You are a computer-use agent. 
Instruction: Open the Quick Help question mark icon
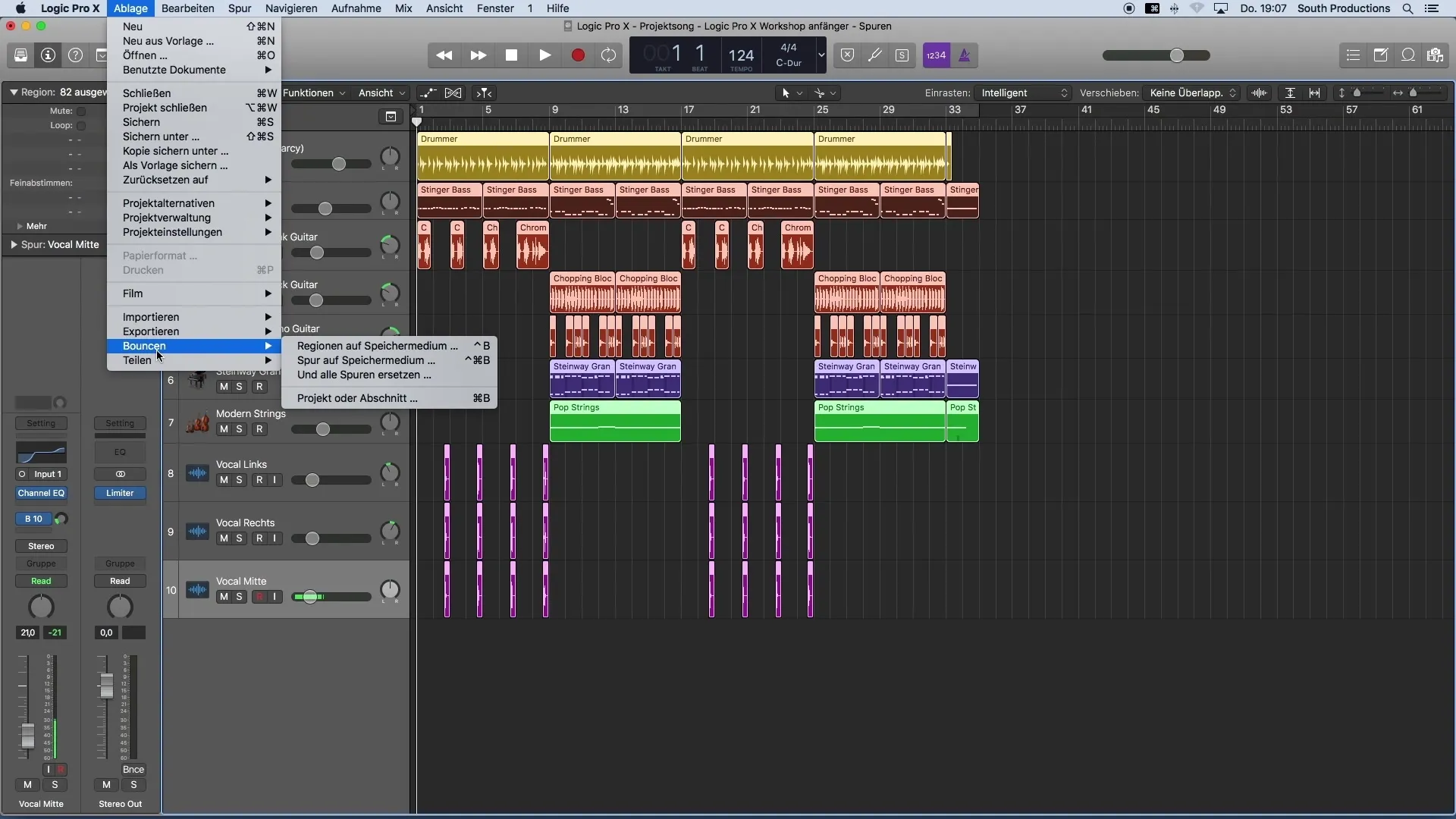tap(75, 55)
